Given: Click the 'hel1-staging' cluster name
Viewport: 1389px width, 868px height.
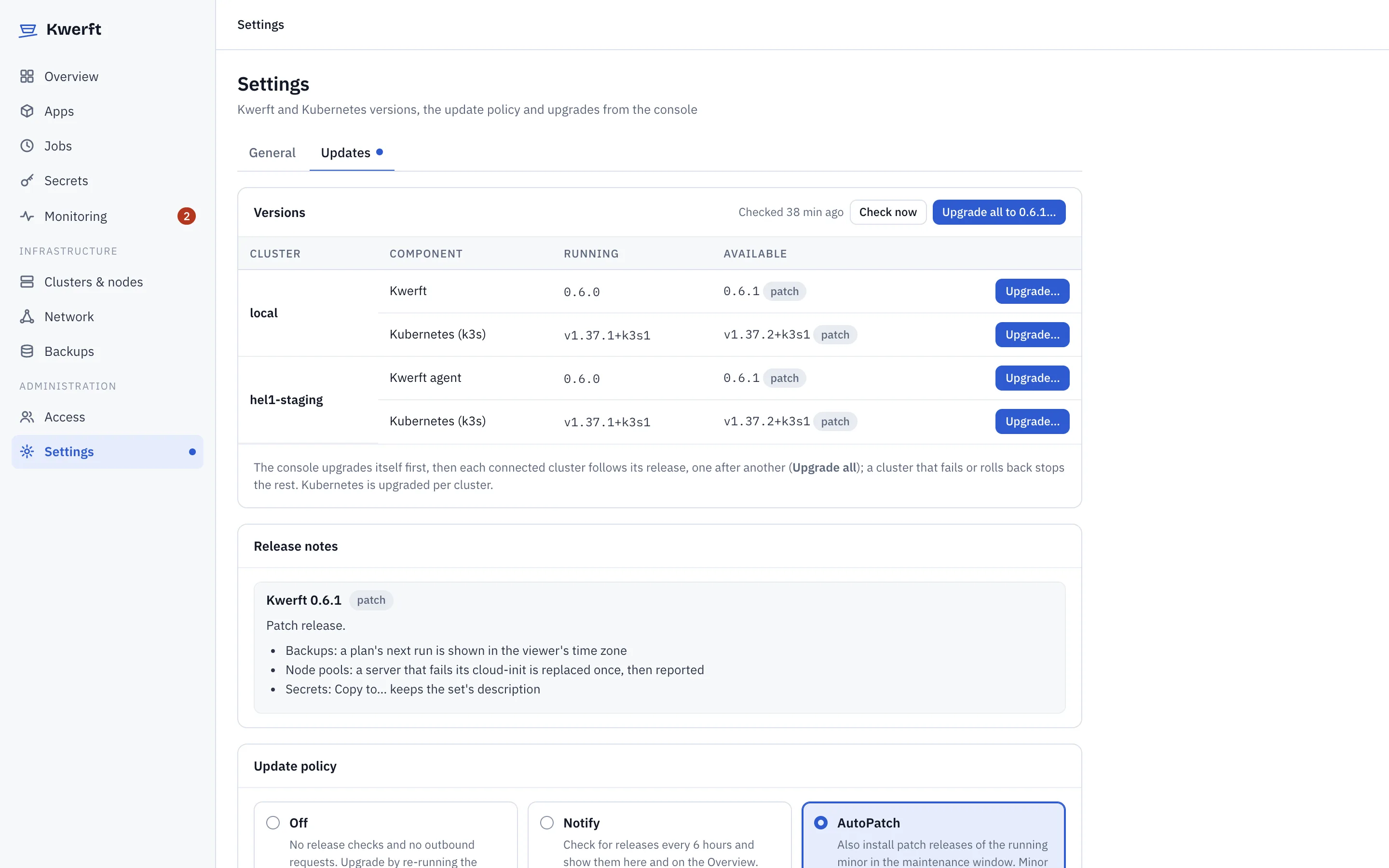Looking at the screenshot, I should (x=286, y=400).
